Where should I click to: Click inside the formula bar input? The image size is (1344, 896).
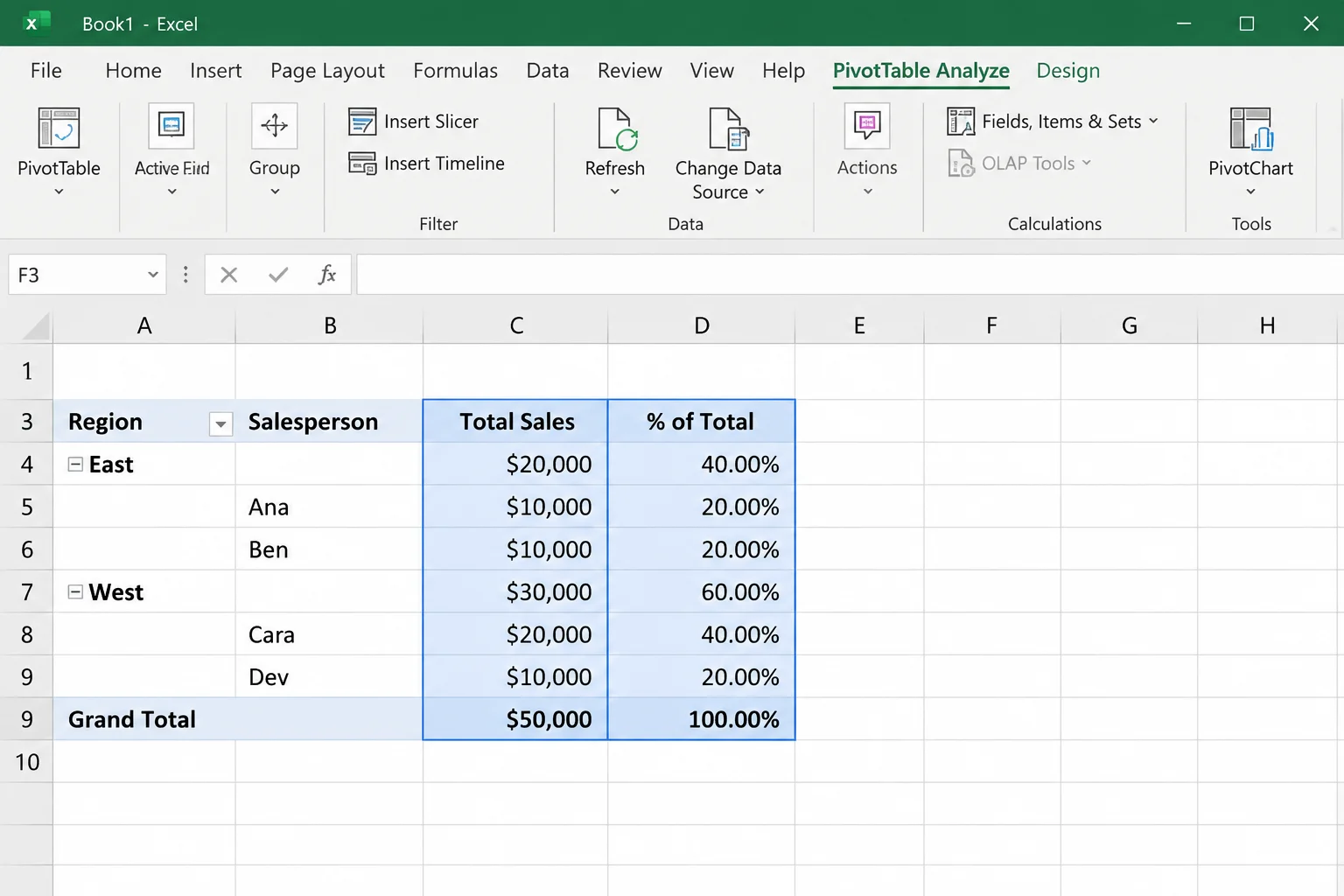click(x=850, y=275)
